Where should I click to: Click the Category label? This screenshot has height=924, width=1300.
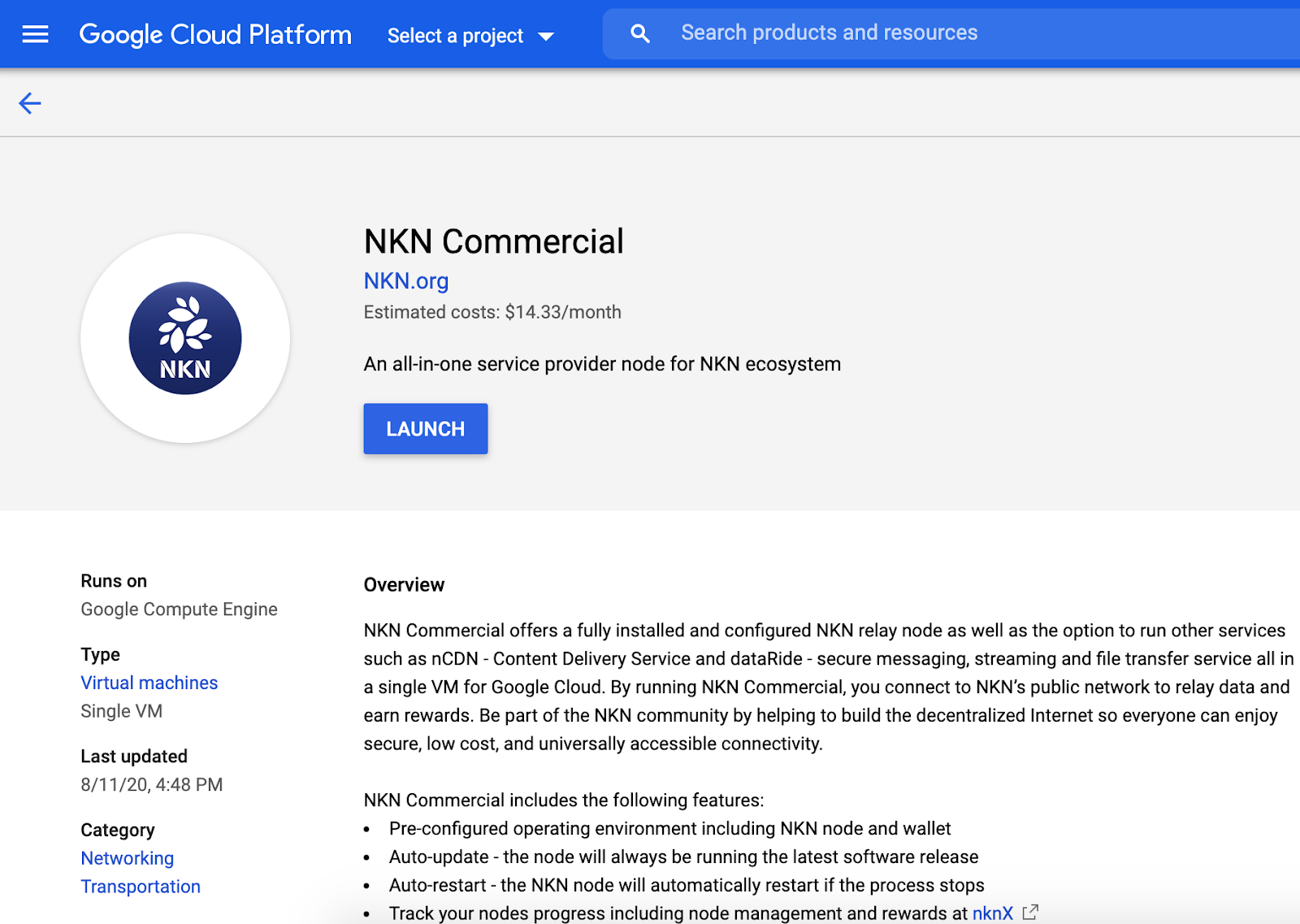118,830
